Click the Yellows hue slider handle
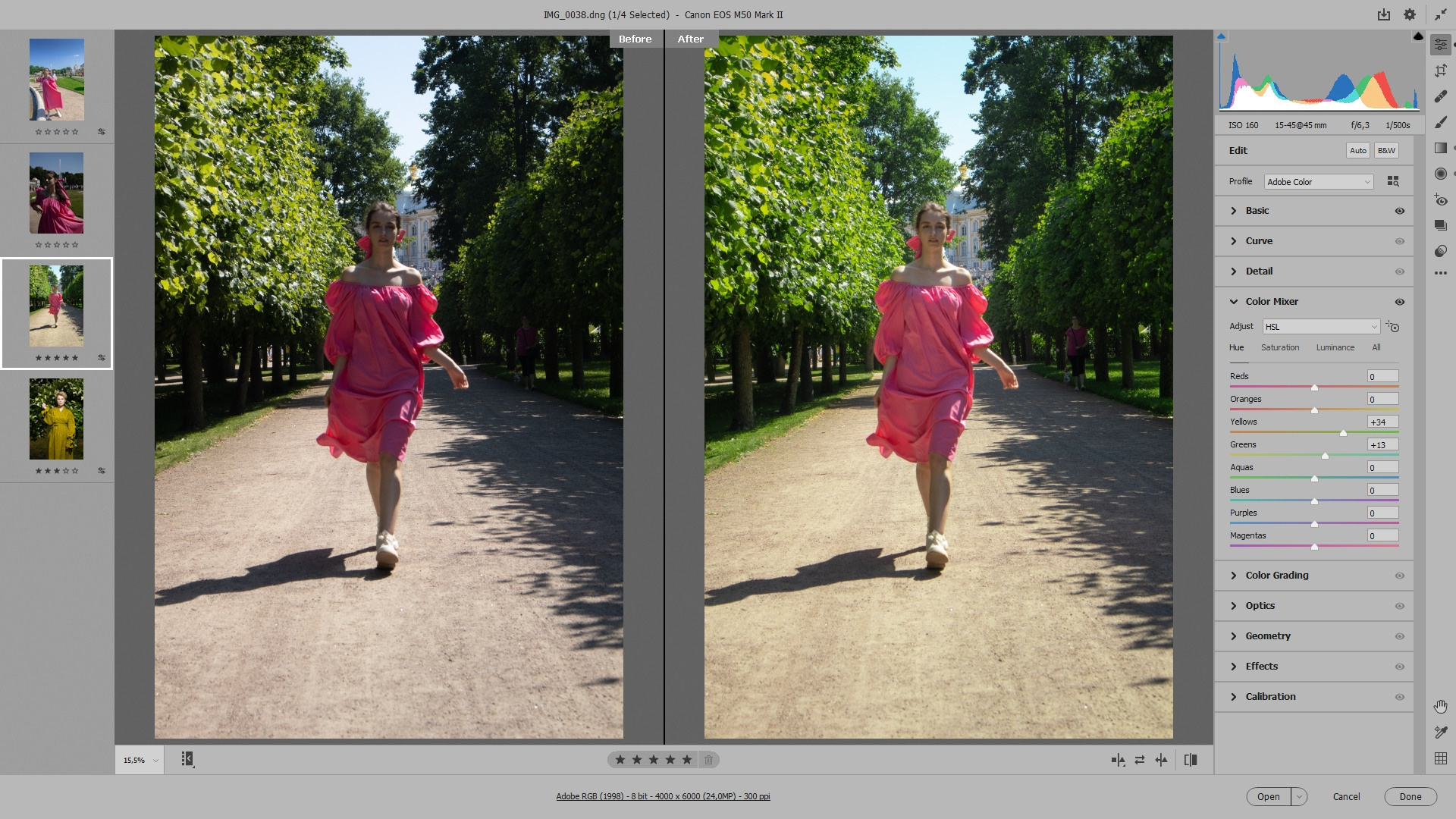This screenshot has height=819, width=1456. [1343, 433]
